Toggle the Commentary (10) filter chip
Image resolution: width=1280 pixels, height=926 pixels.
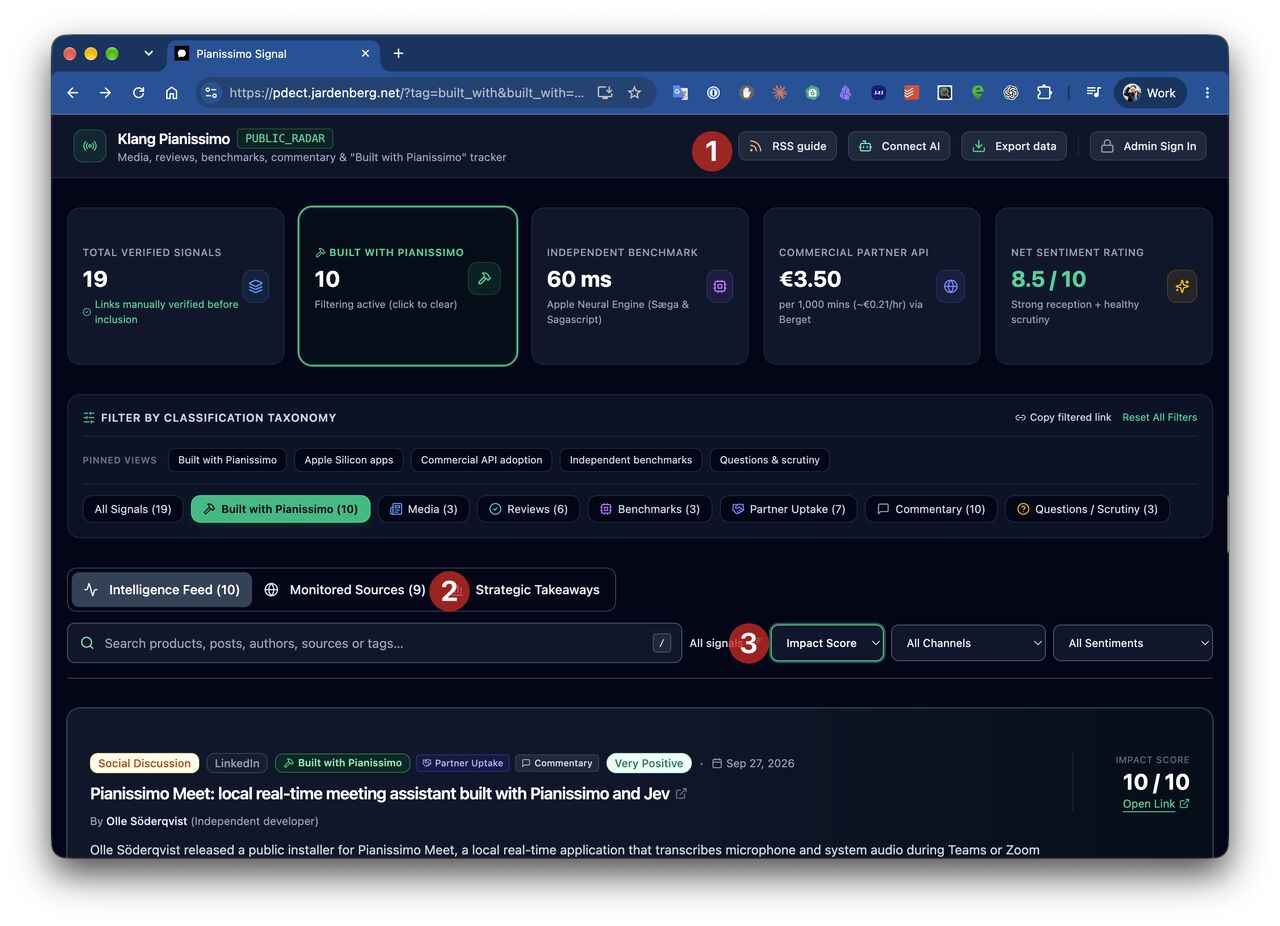point(931,509)
